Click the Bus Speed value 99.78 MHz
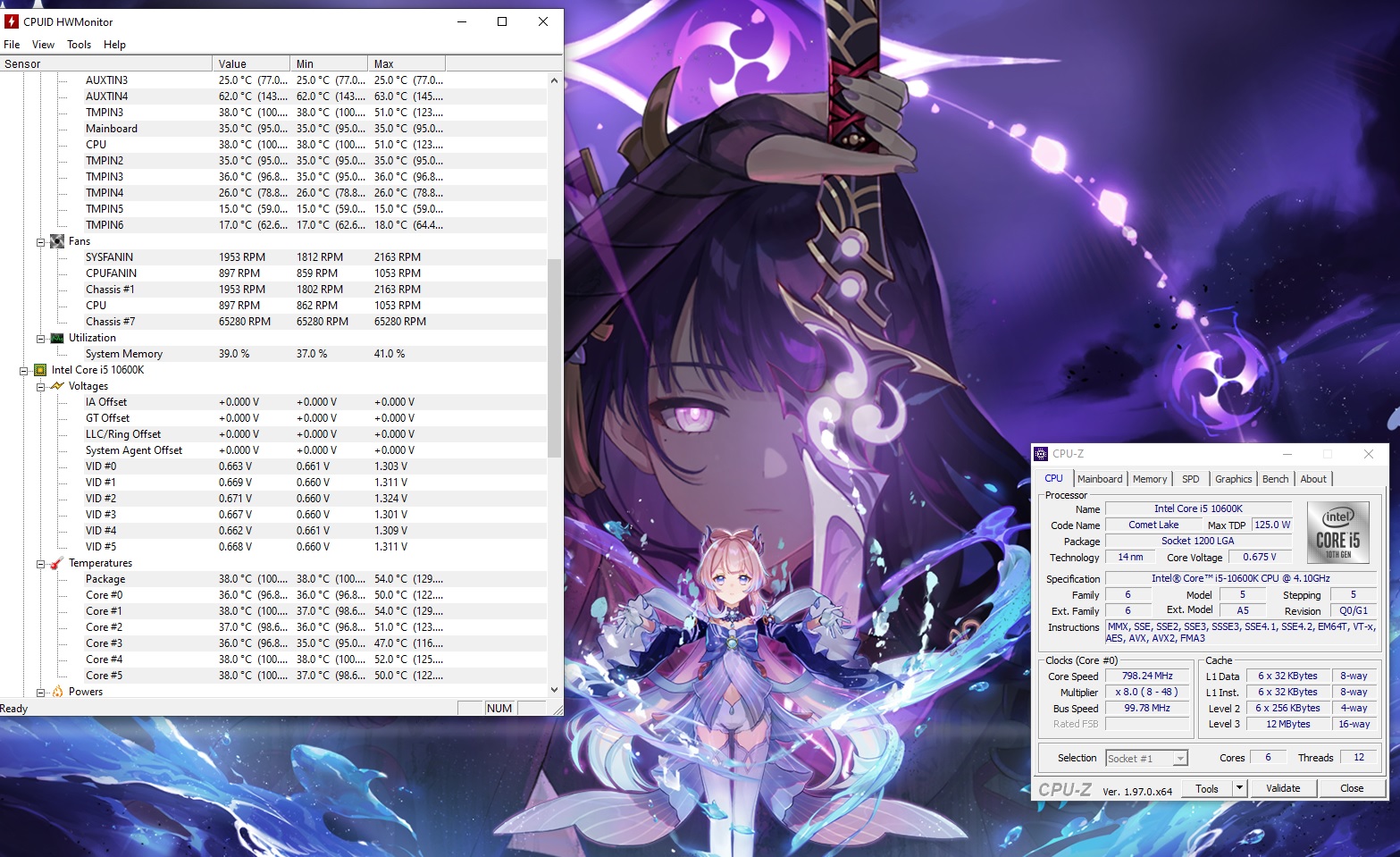 (1147, 709)
